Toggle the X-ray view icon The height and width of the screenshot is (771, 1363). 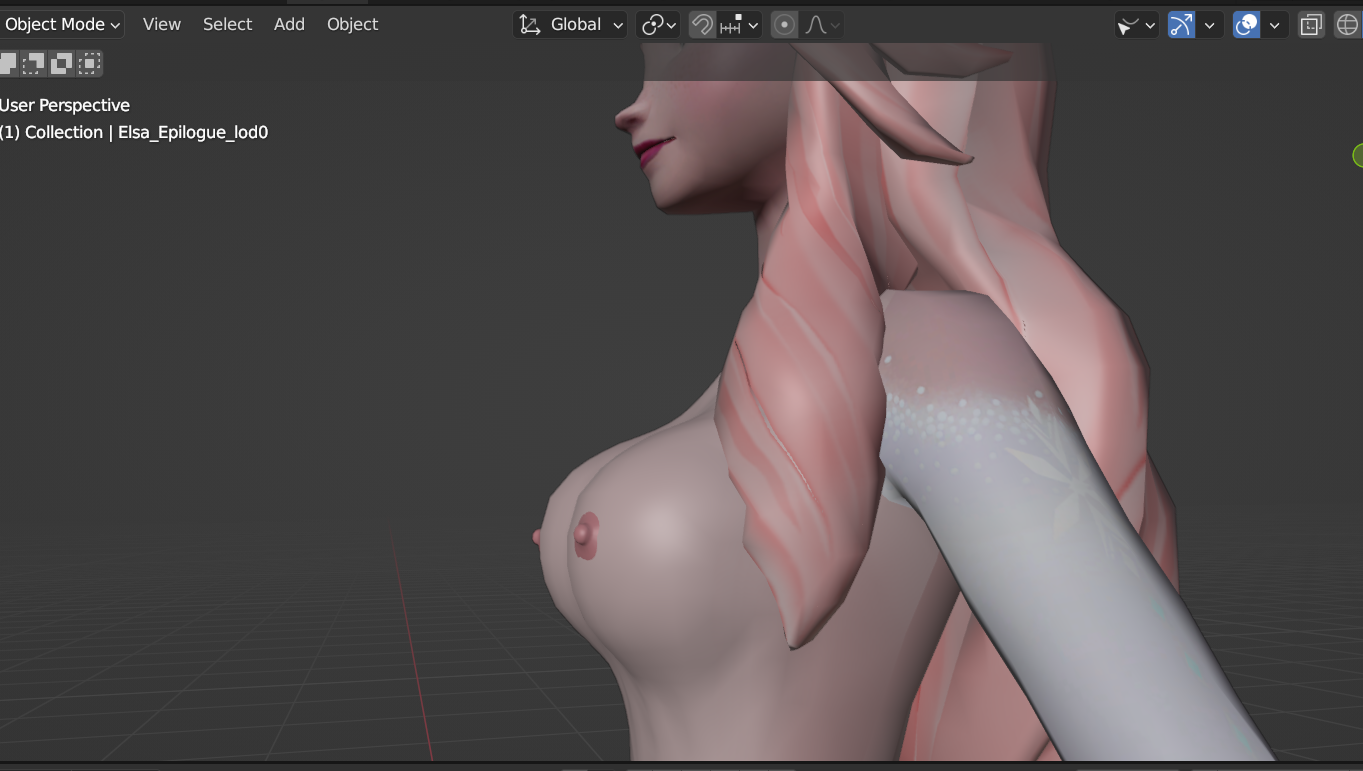[1311, 25]
